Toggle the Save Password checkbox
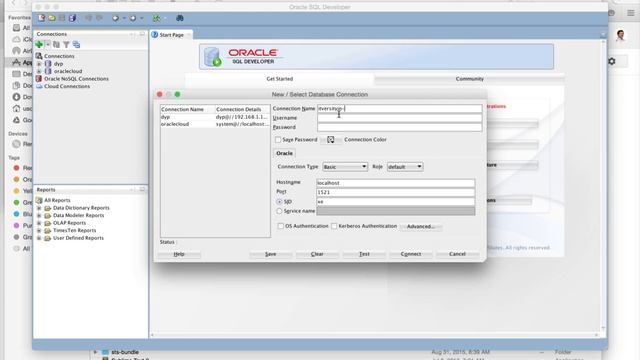 click(x=278, y=140)
